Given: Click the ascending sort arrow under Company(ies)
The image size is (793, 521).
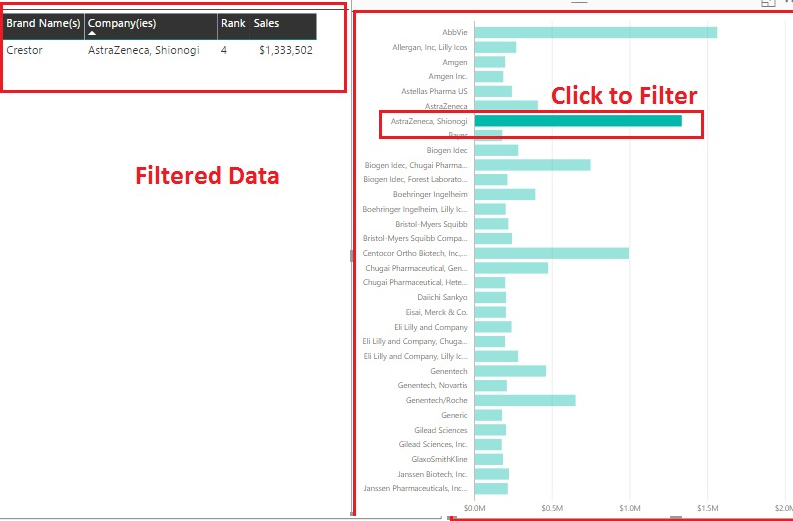Looking at the screenshot, I should [x=92, y=33].
